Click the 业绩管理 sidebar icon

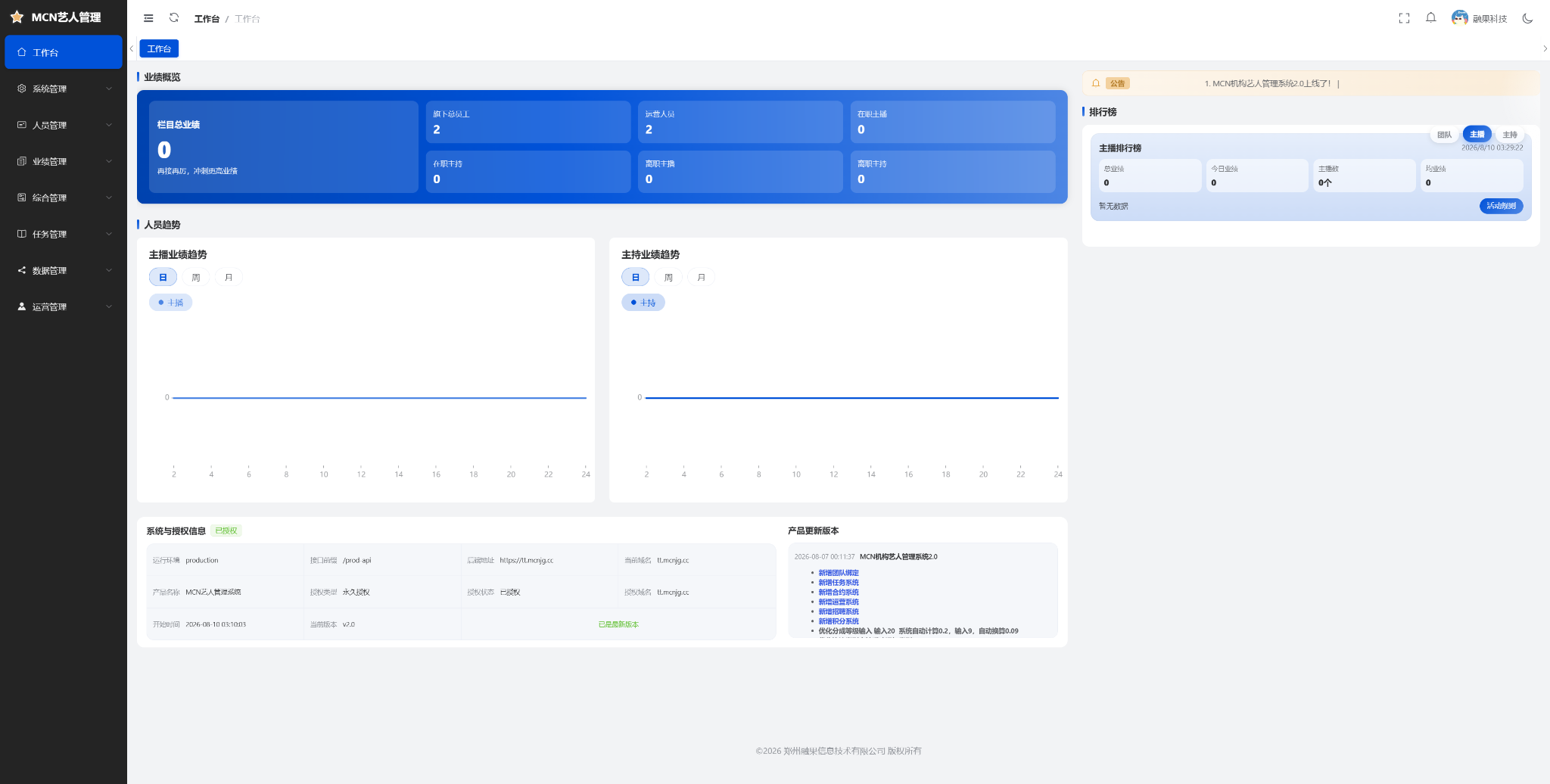(22, 161)
